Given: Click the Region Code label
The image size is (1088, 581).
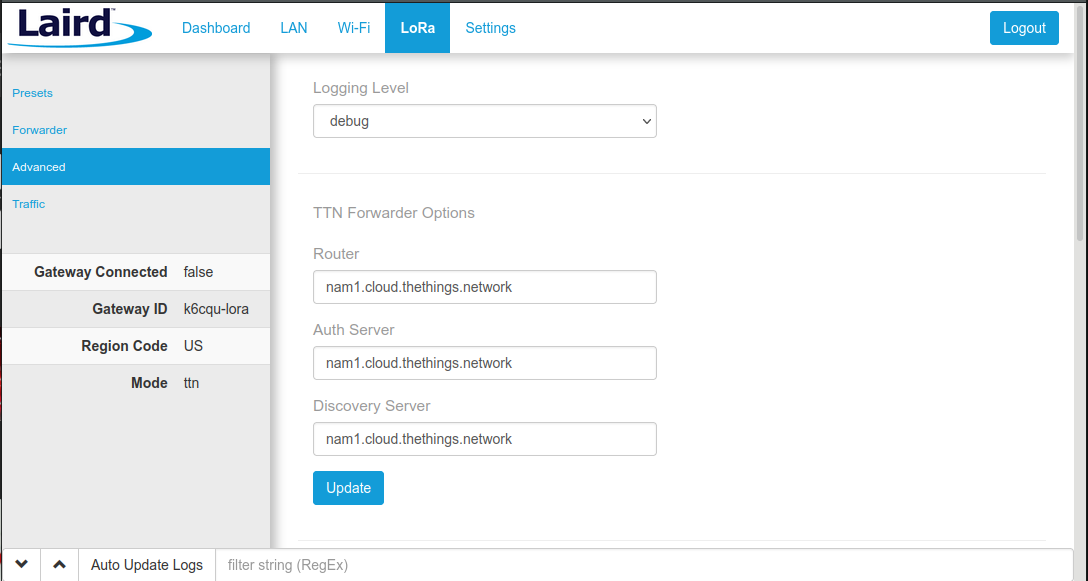Looking at the screenshot, I should point(124,346).
